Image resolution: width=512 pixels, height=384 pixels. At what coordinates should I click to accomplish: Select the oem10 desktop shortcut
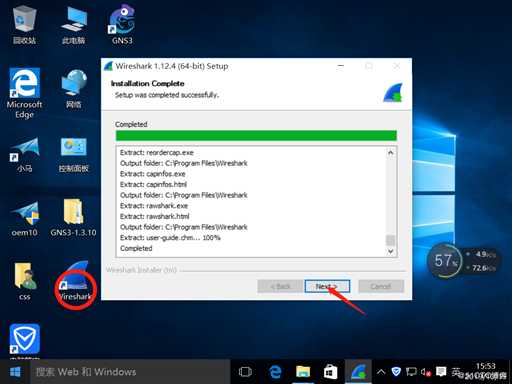coord(25,218)
